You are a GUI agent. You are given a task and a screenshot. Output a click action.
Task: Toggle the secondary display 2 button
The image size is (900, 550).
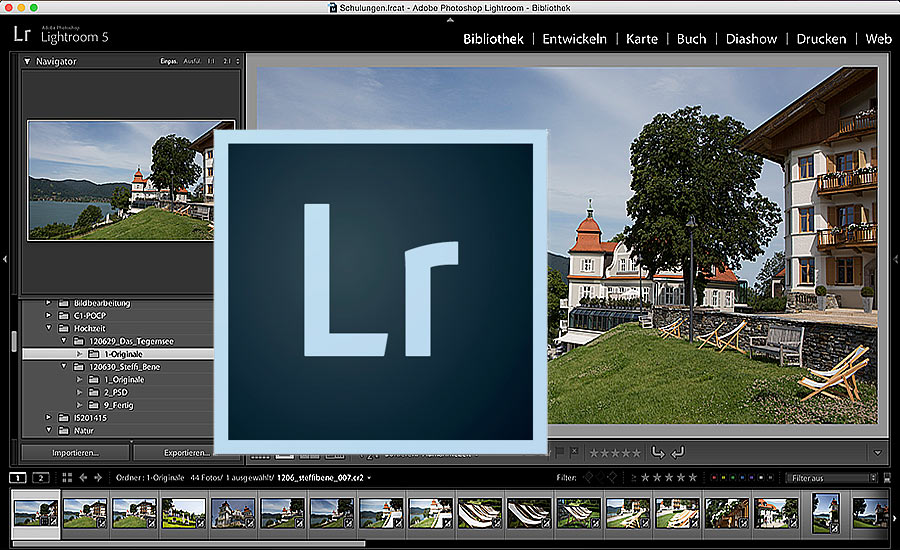[41, 478]
